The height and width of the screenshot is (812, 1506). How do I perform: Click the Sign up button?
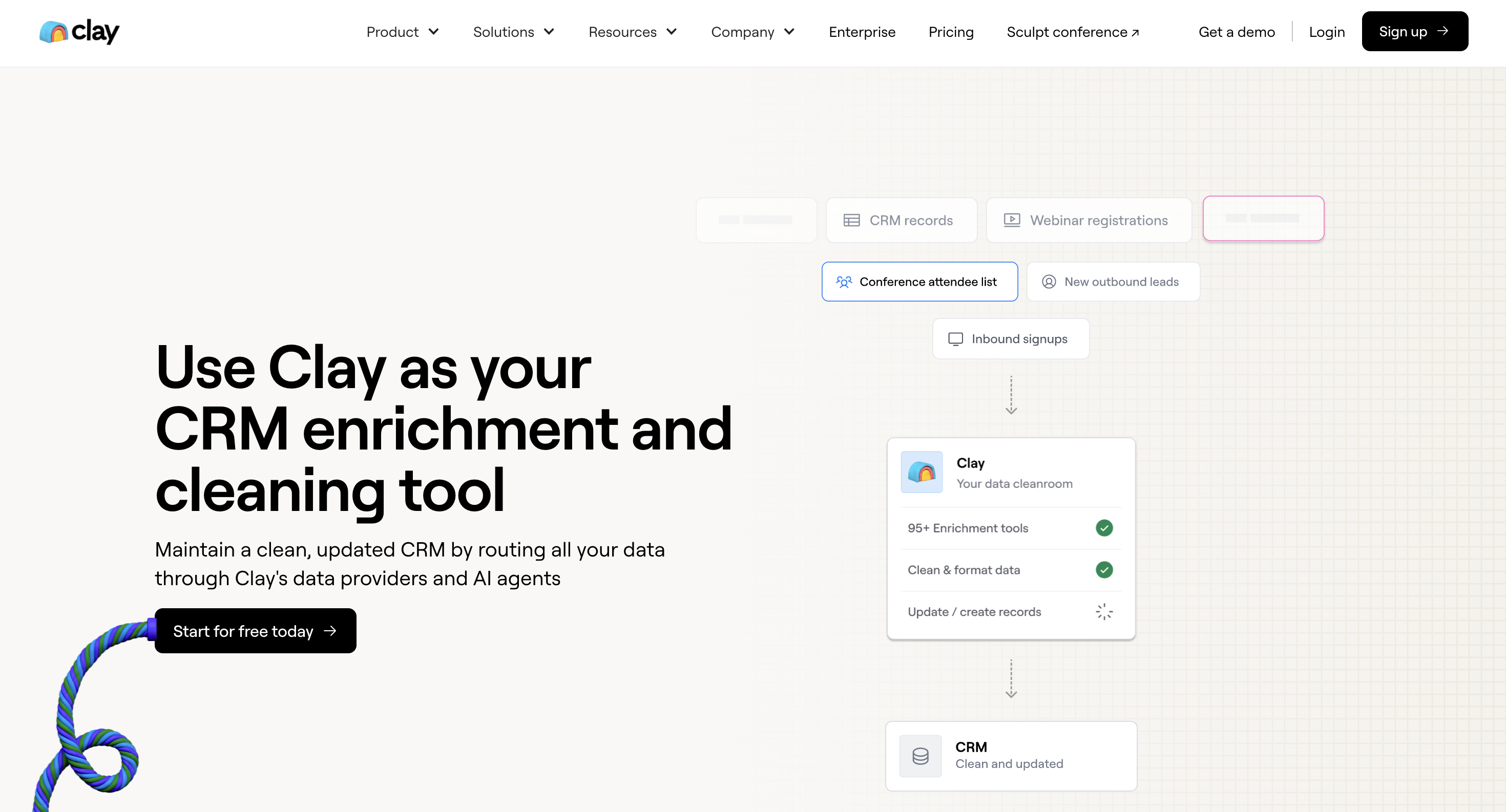coord(1414,32)
